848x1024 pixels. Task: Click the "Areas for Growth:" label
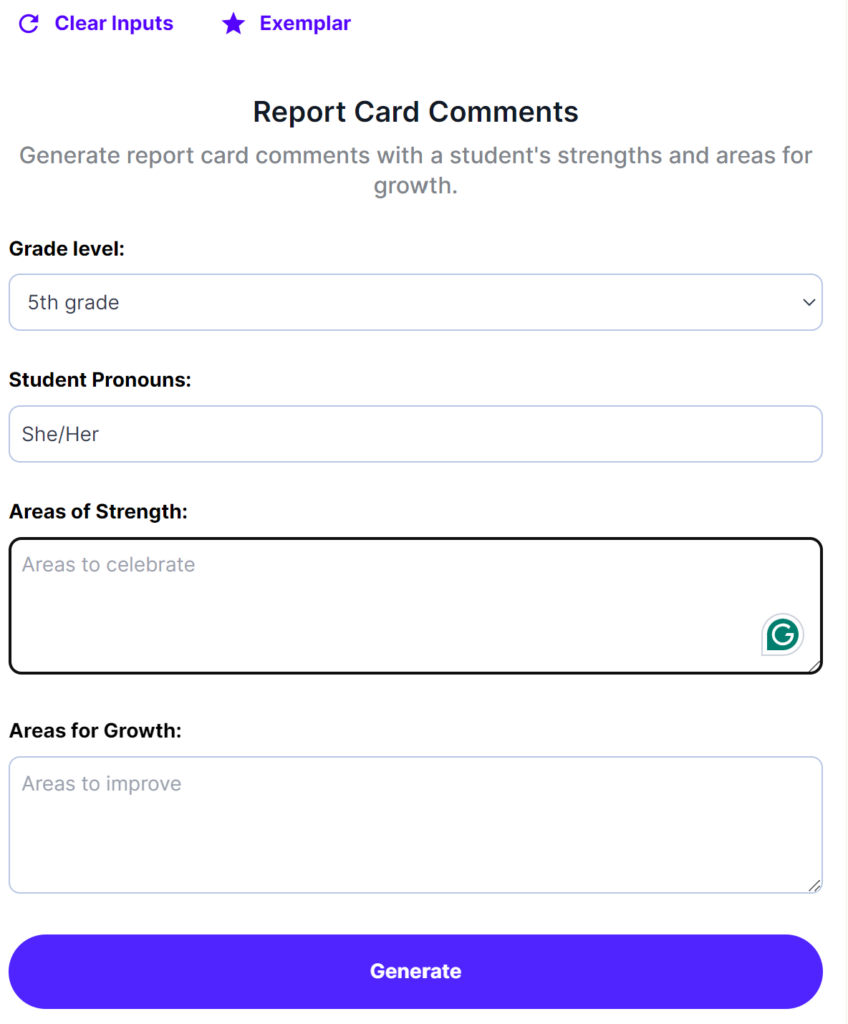(x=95, y=730)
